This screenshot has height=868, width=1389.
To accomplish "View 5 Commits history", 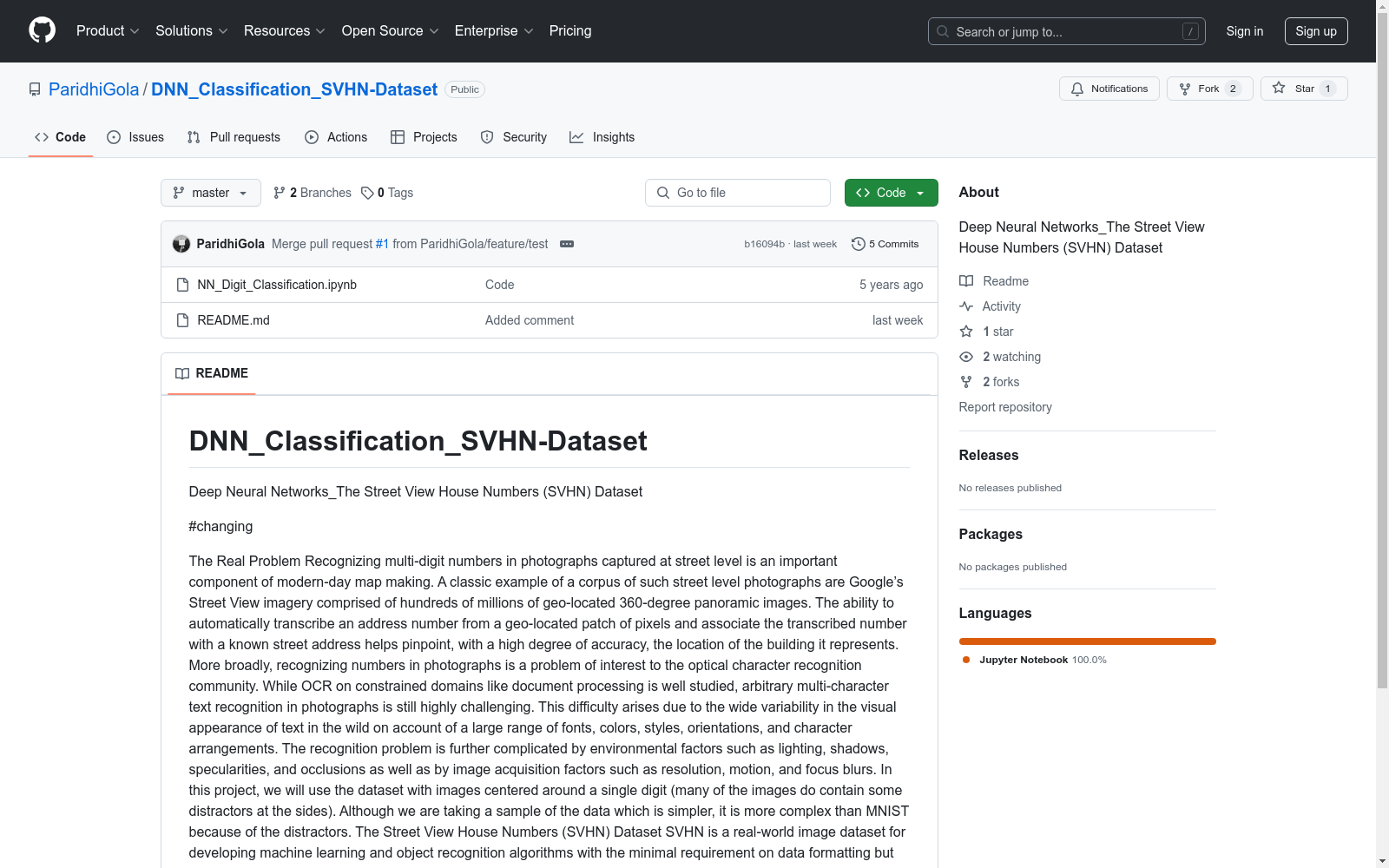I will (x=885, y=244).
